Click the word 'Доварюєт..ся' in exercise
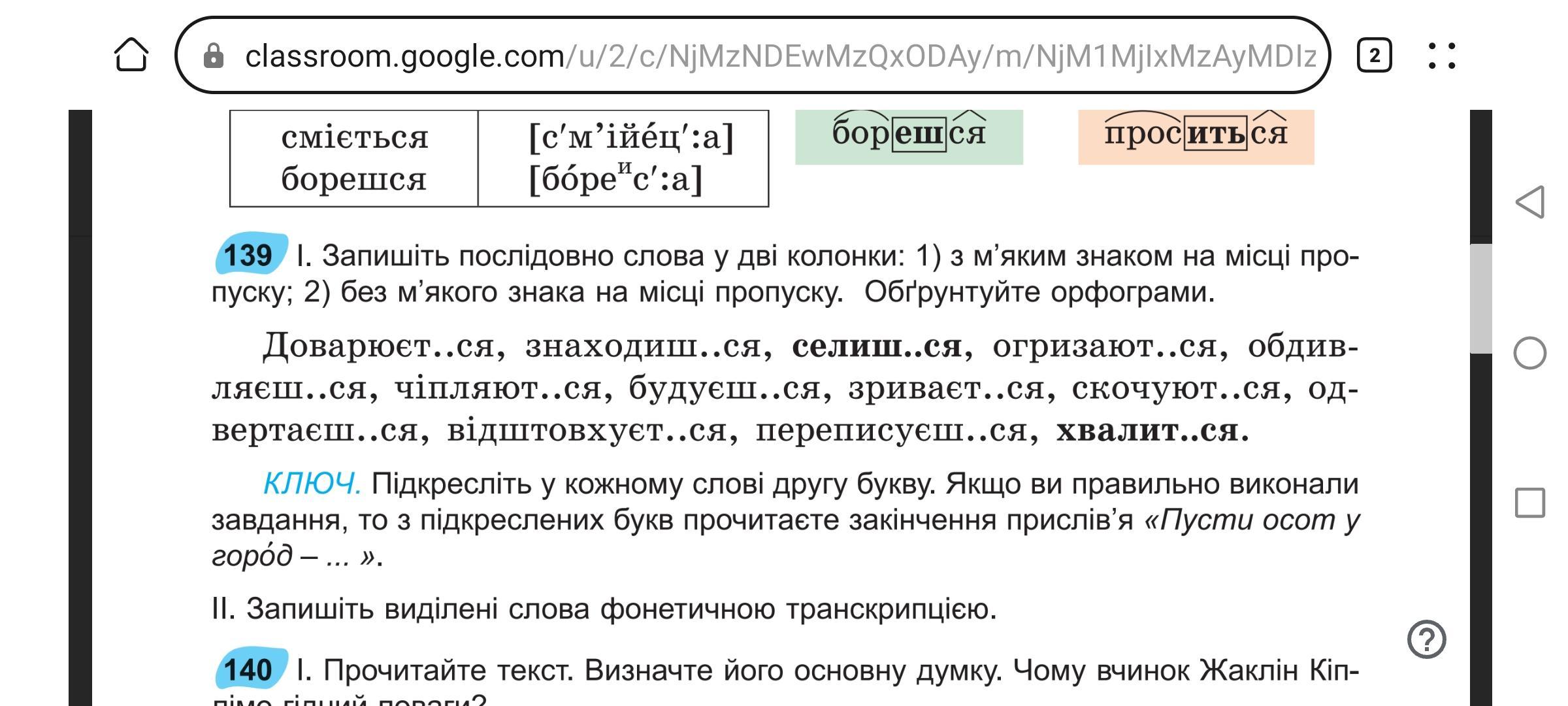Screen dimensions: 1568x706 (x=378, y=346)
